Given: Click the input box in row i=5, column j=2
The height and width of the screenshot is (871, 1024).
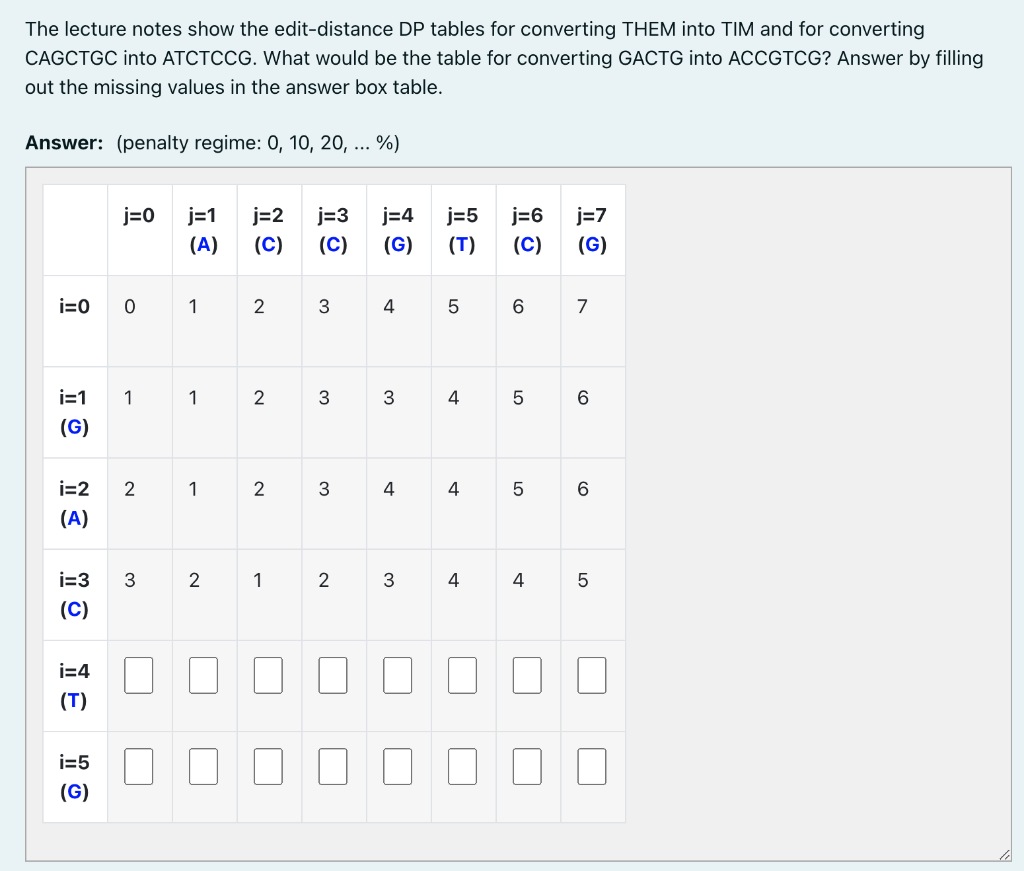Looking at the screenshot, I should pyautogui.click(x=268, y=765).
